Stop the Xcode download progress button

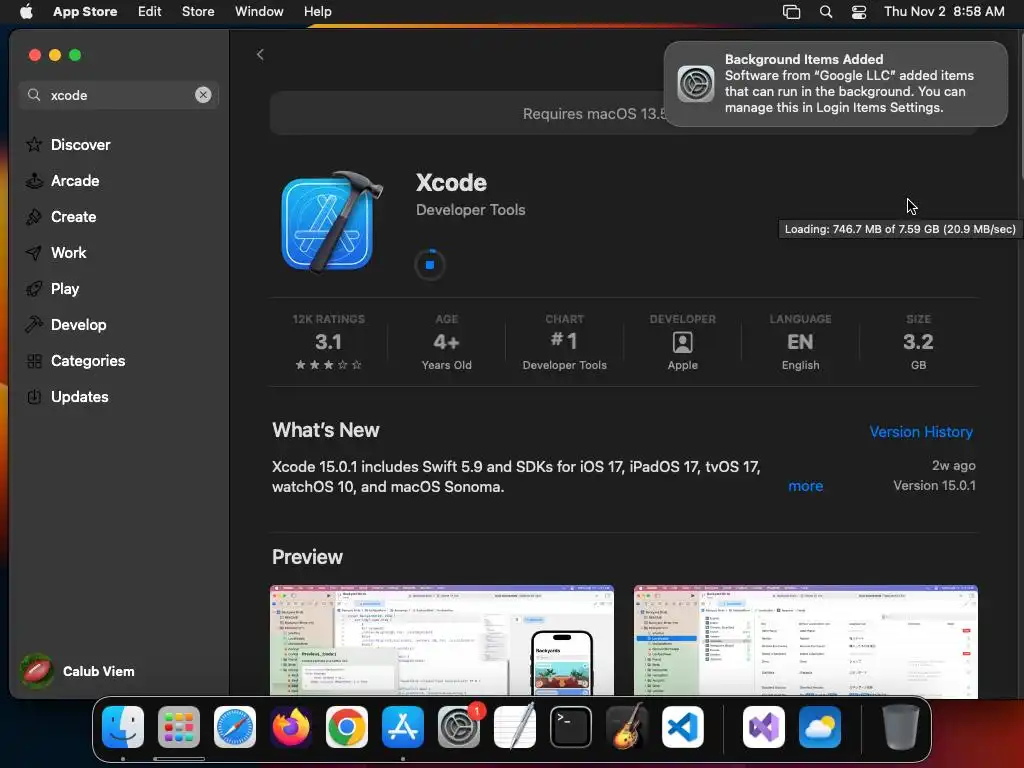point(430,264)
